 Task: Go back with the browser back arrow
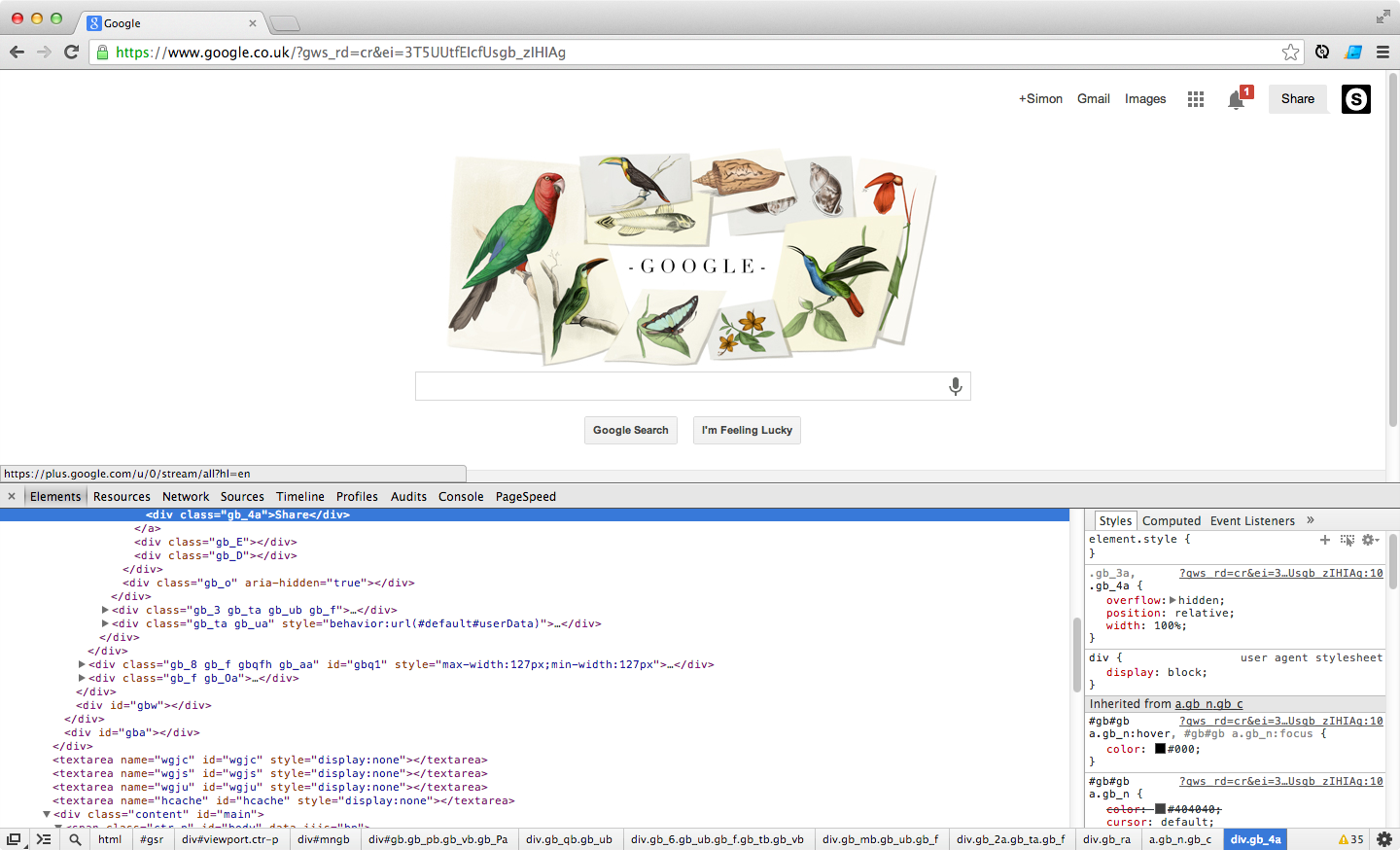click(x=17, y=52)
